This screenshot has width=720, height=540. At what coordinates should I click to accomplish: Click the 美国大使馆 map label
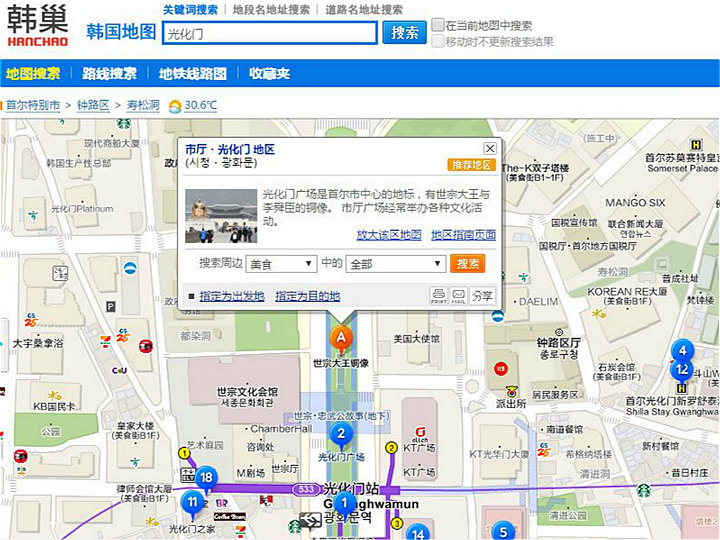coord(416,339)
